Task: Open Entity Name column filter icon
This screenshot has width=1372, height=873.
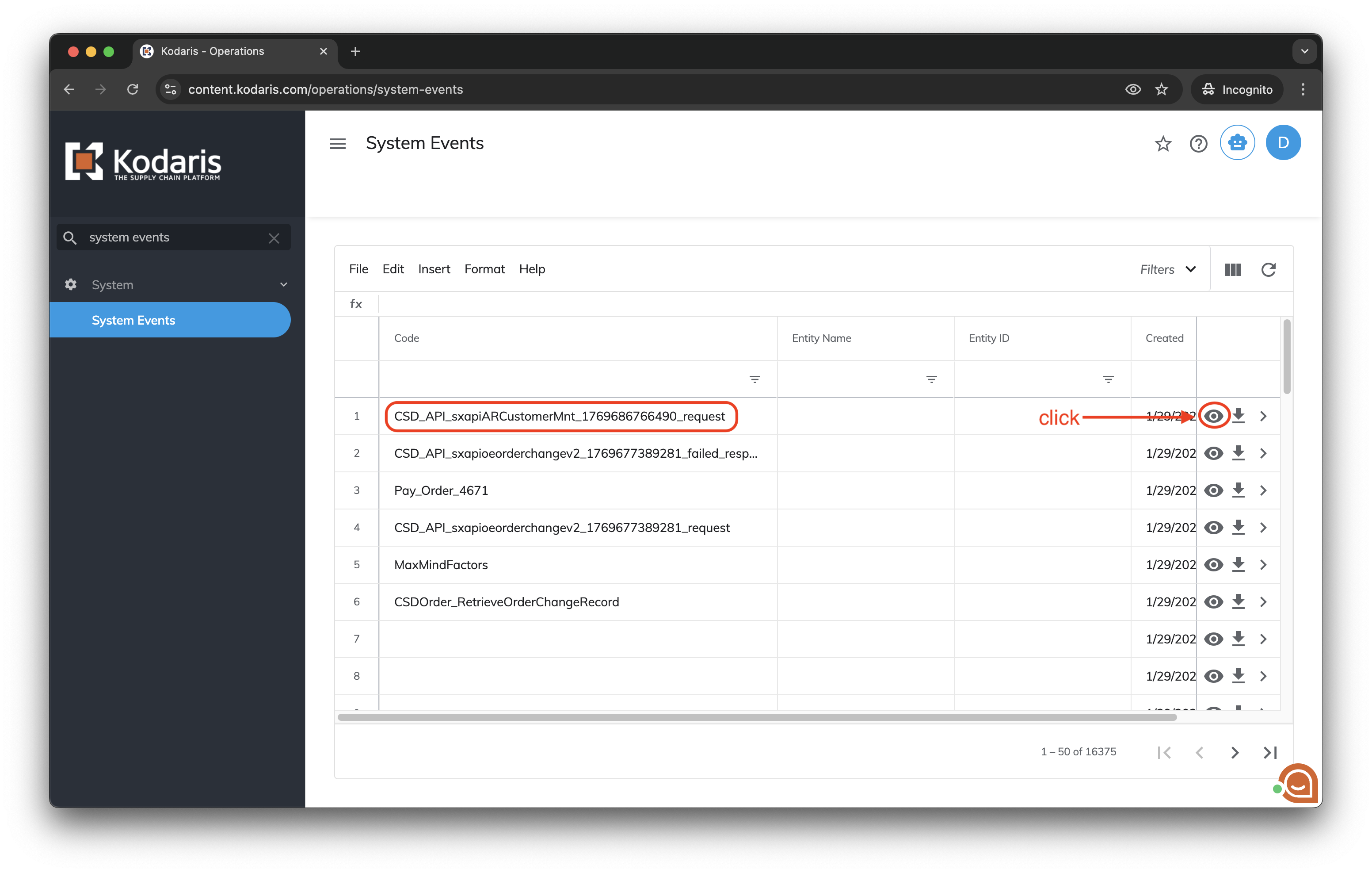Action: pos(932,379)
